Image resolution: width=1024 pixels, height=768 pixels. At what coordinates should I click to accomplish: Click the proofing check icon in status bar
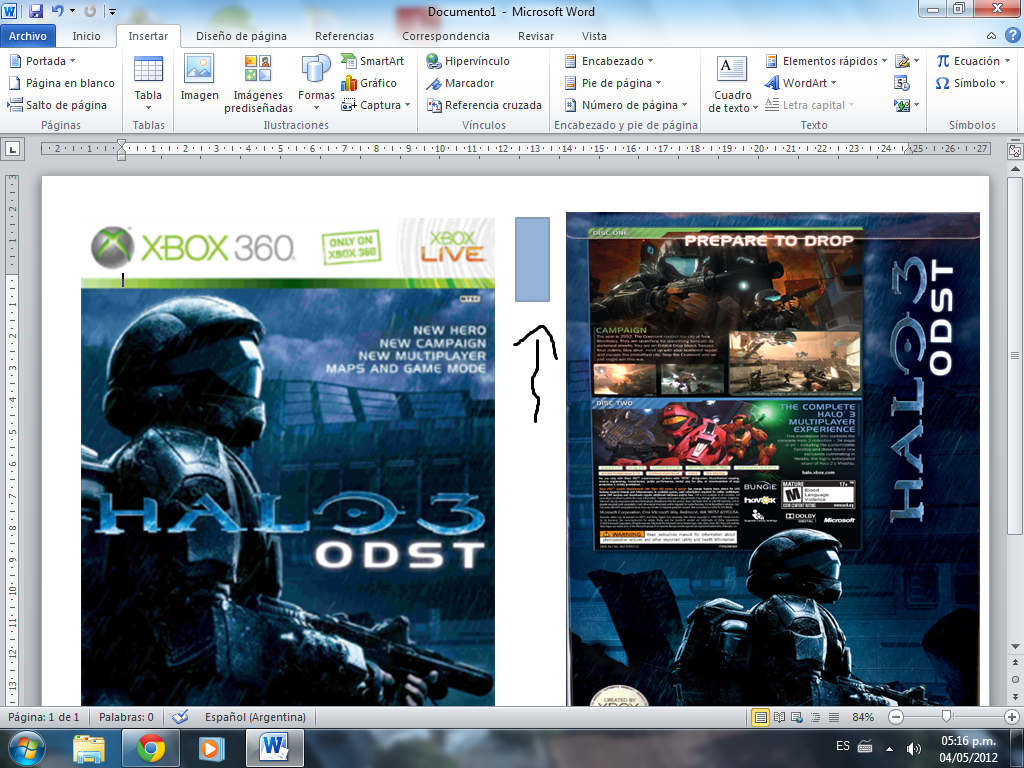point(180,717)
